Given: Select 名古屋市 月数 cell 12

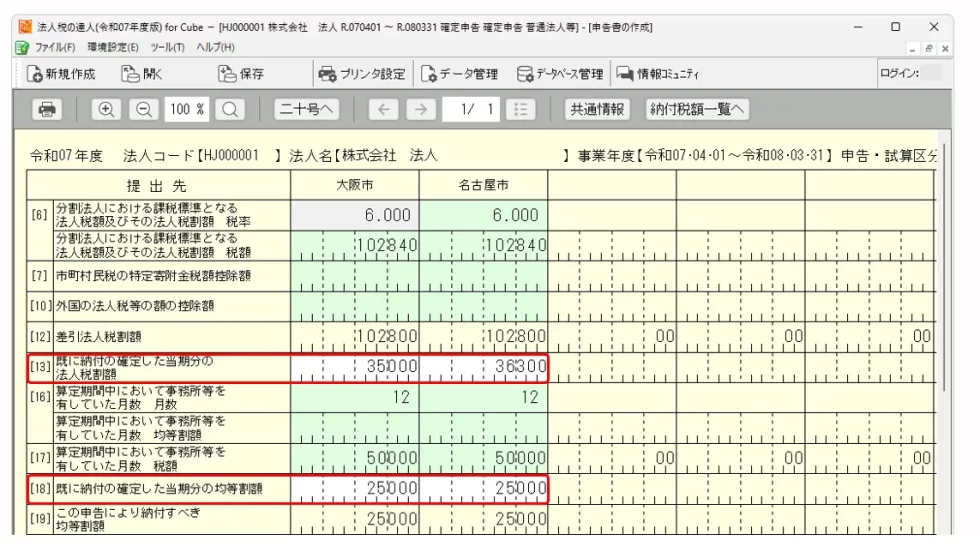Looking at the screenshot, I should coord(483,397).
